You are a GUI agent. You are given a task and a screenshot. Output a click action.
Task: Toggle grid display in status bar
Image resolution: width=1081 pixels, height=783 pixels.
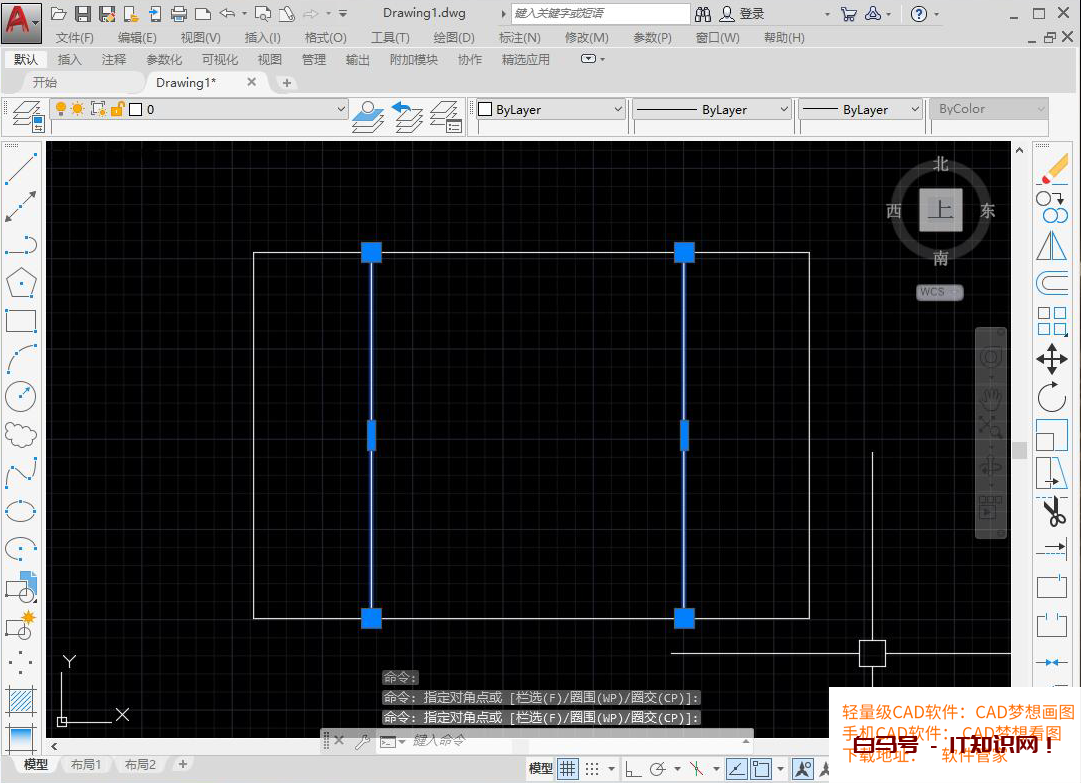tap(568, 768)
